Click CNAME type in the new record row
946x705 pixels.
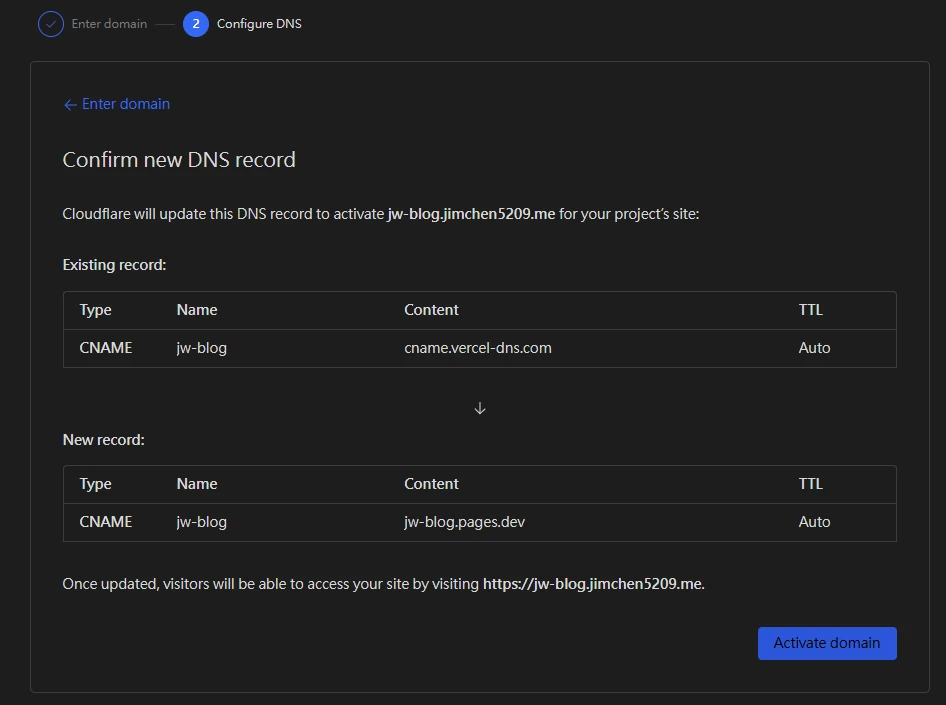pyautogui.click(x=106, y=522)
